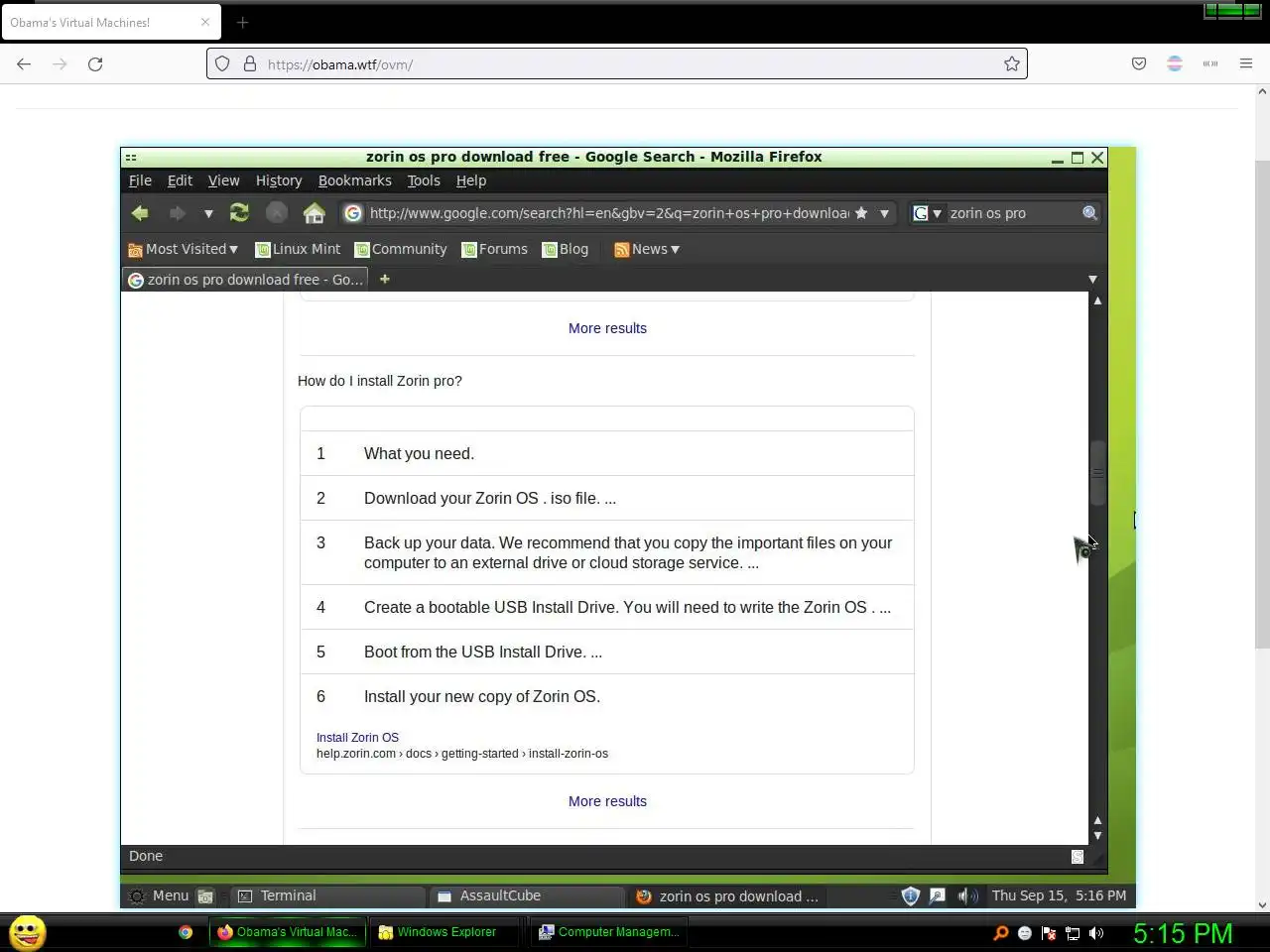The height and width of the screenshot is (952, 1270).
Task: Reload the obama.wtf page in outer browser
Action: tap(95, 63)
